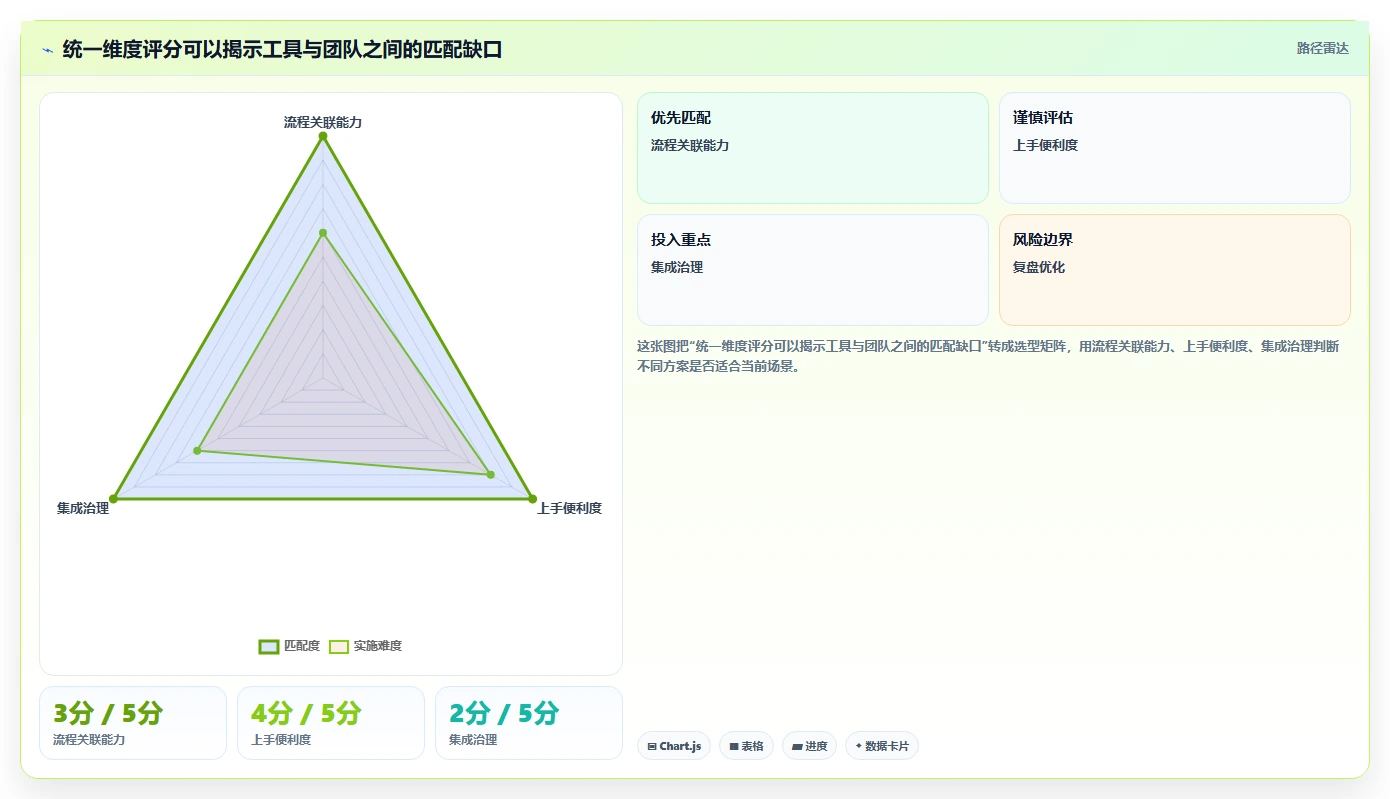This screenshot has width=1390, height=799.
Task: Click the description paragraph starting 这张图把
Action: (x=988, y=356)
